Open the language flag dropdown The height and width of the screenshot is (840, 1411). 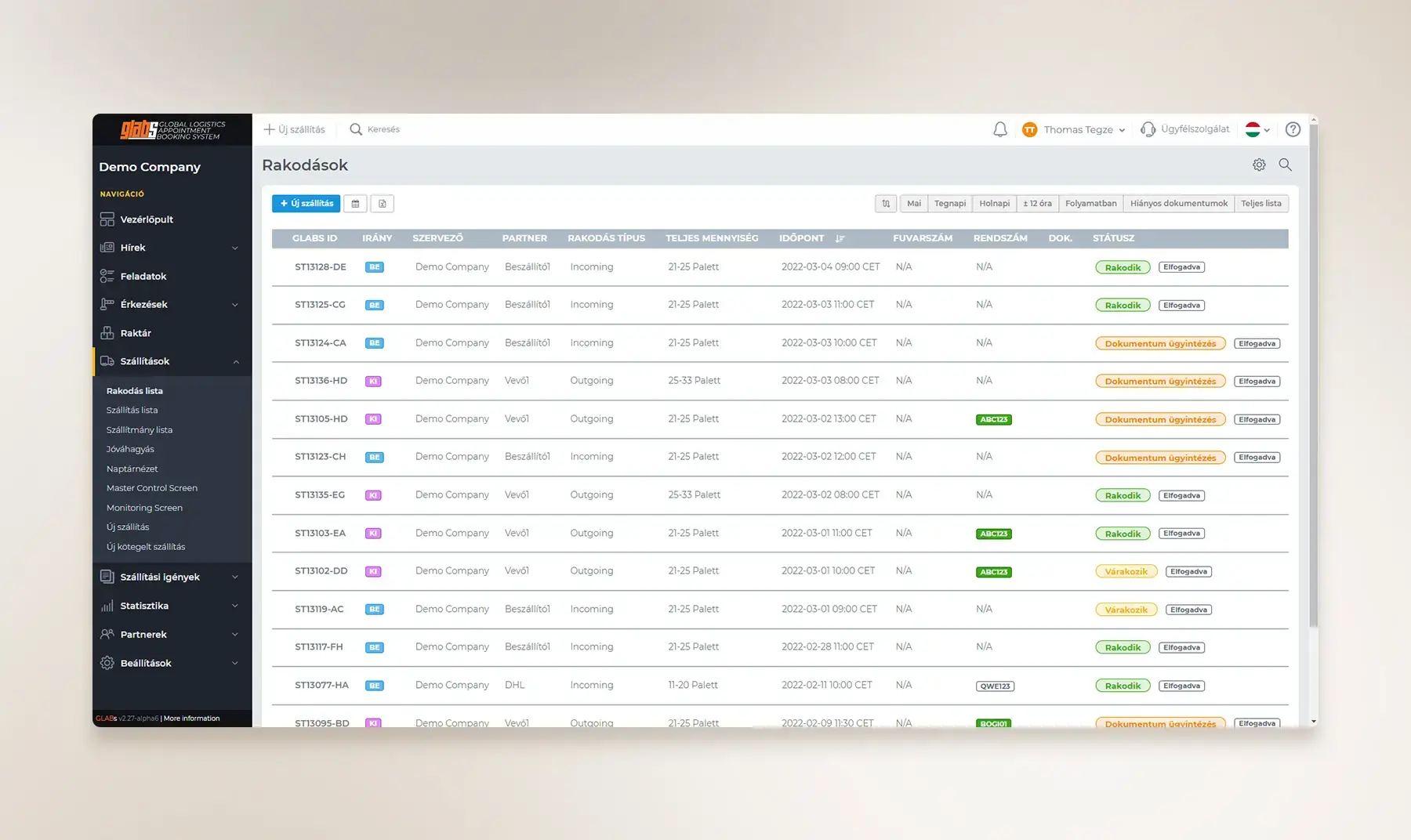[x=1257, y=130]
